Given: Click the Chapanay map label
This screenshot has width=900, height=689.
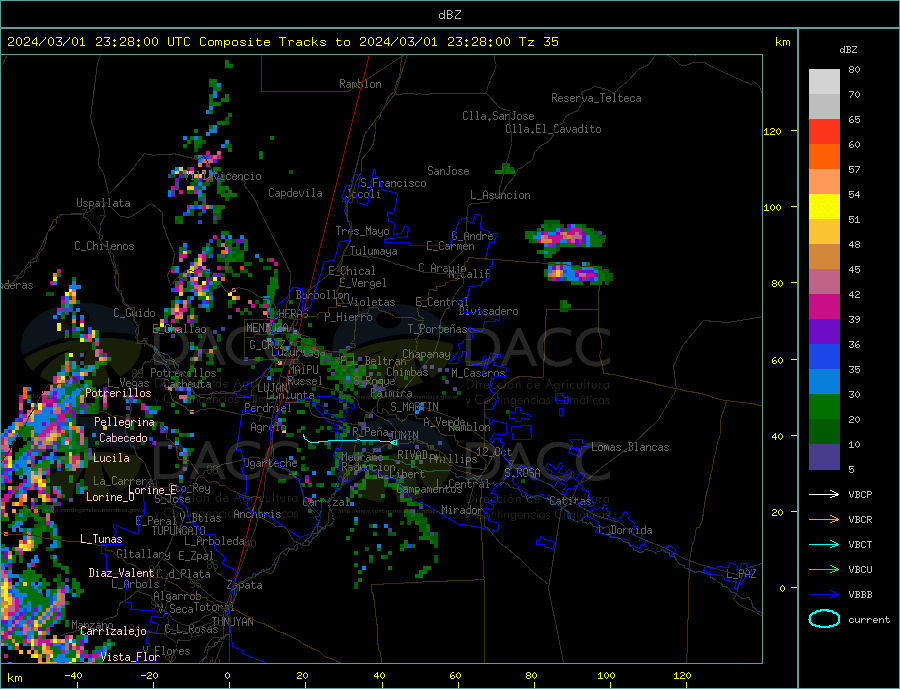Looking at the screenshot, I should click(x=426, y=354).
